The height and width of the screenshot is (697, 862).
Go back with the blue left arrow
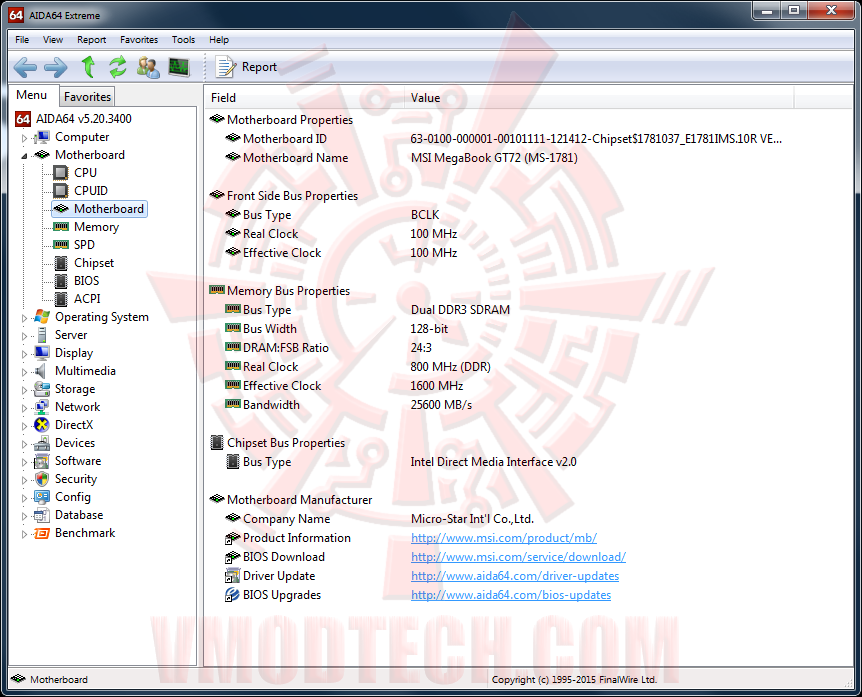pyautogui.click(x=25, y=68)
